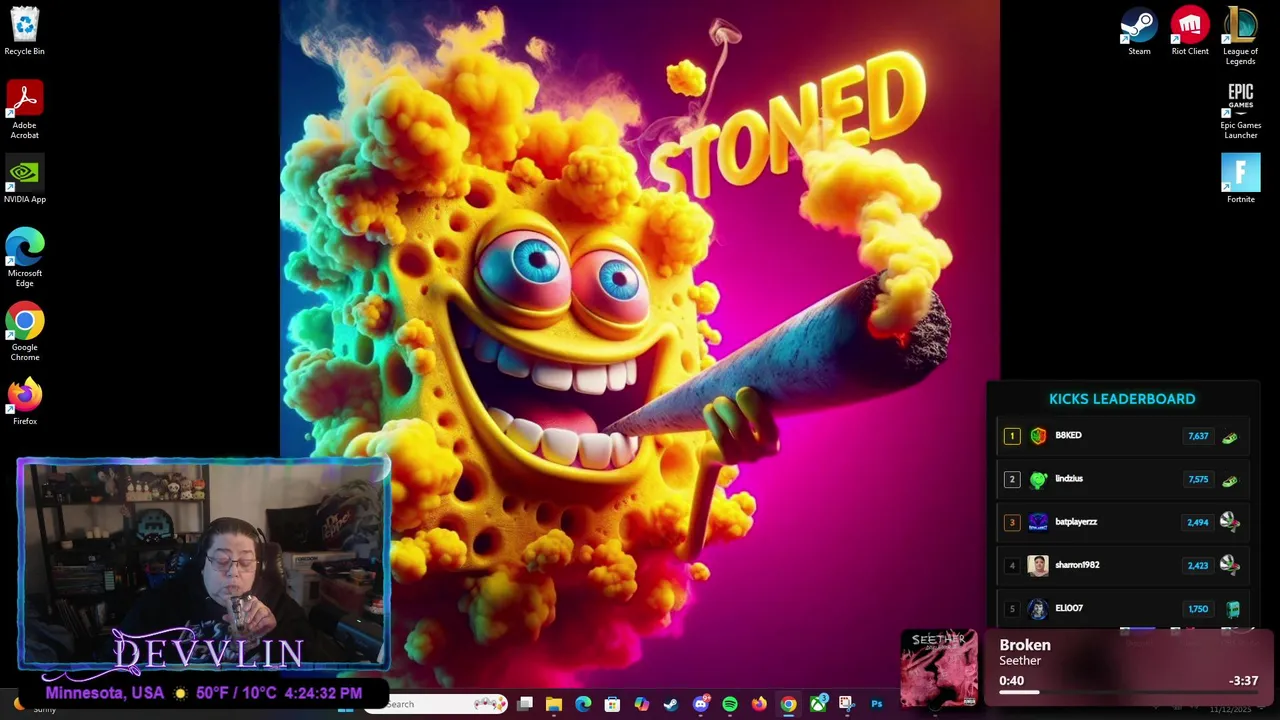Screen dimensions: 1280x720
Task: Launch Firefox from the desktop
Action: click(x=24, y=402)
